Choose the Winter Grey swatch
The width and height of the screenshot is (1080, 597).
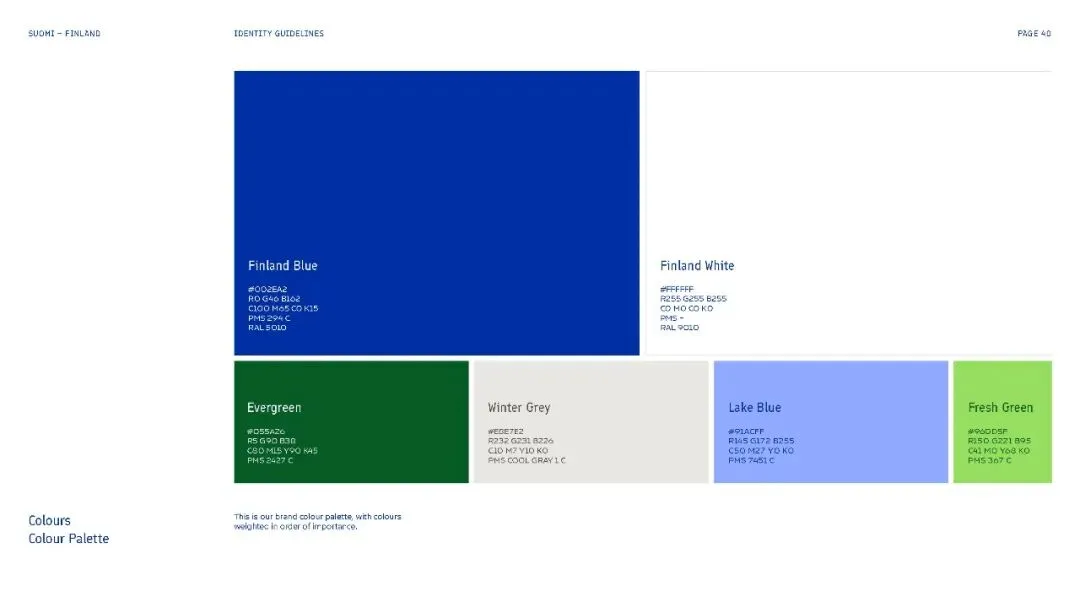(x=591, y=421)
